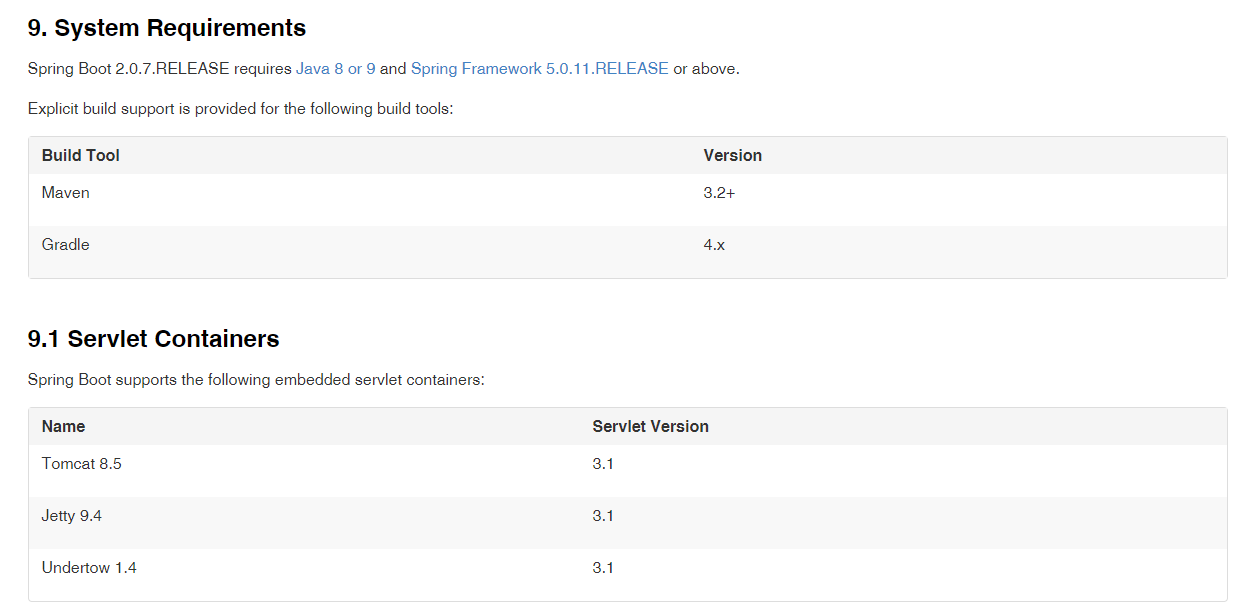This screenshot has width=1251, height=609.
Task: Select the "Undertow 1.4" cell
Action: tap(89, 567)
